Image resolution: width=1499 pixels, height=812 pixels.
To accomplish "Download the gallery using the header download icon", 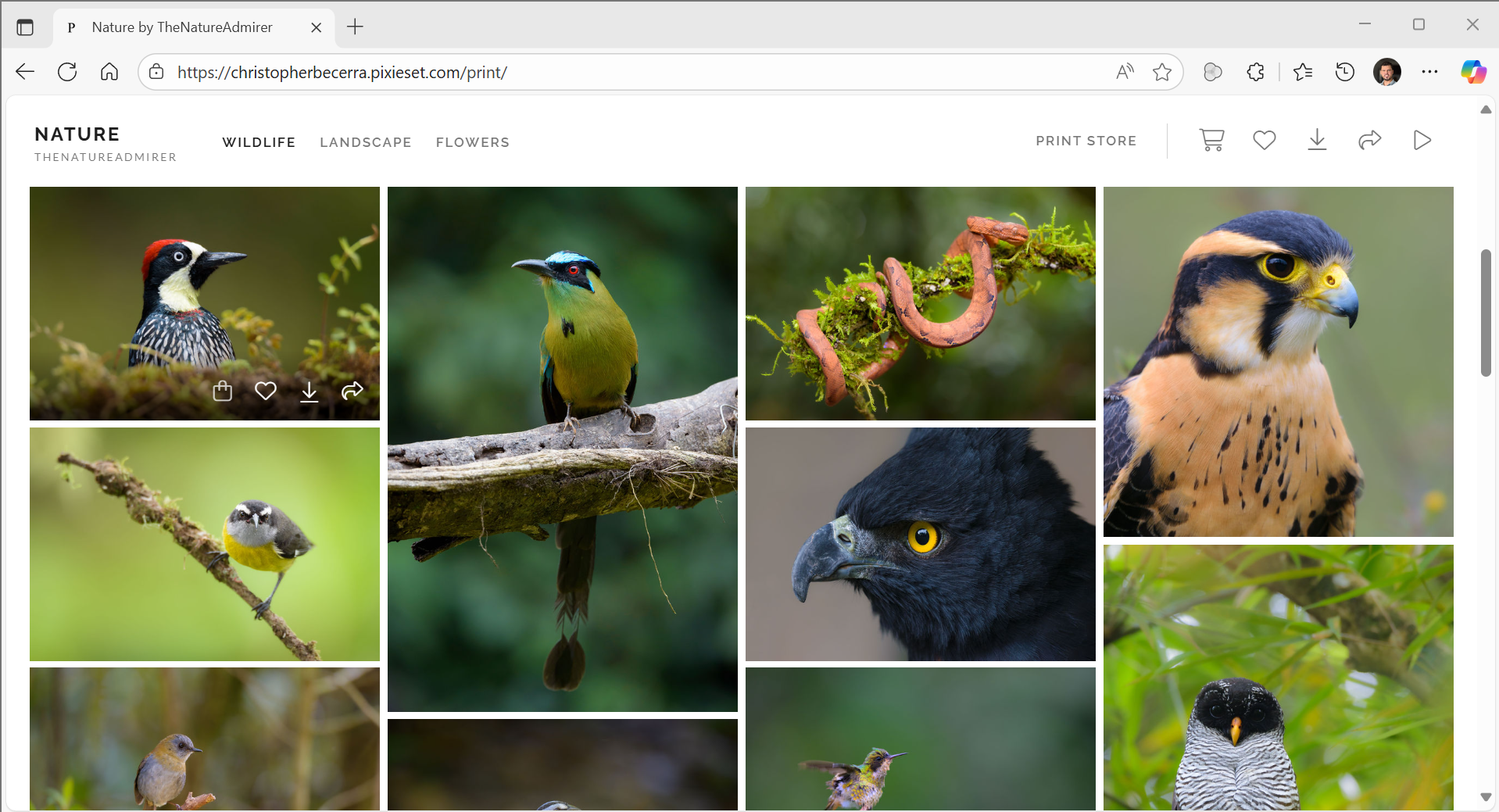I will (1317, 140).
